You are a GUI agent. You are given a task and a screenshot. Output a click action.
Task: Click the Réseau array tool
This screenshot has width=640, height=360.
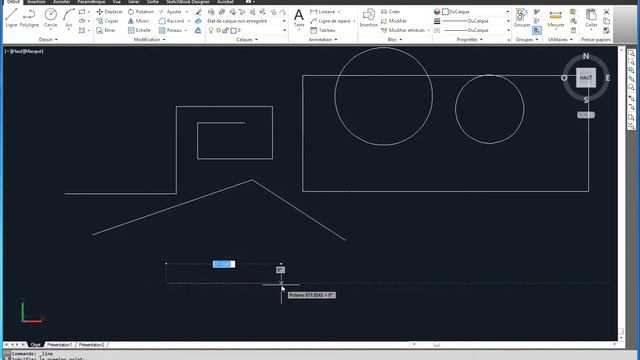click(171, 30)
